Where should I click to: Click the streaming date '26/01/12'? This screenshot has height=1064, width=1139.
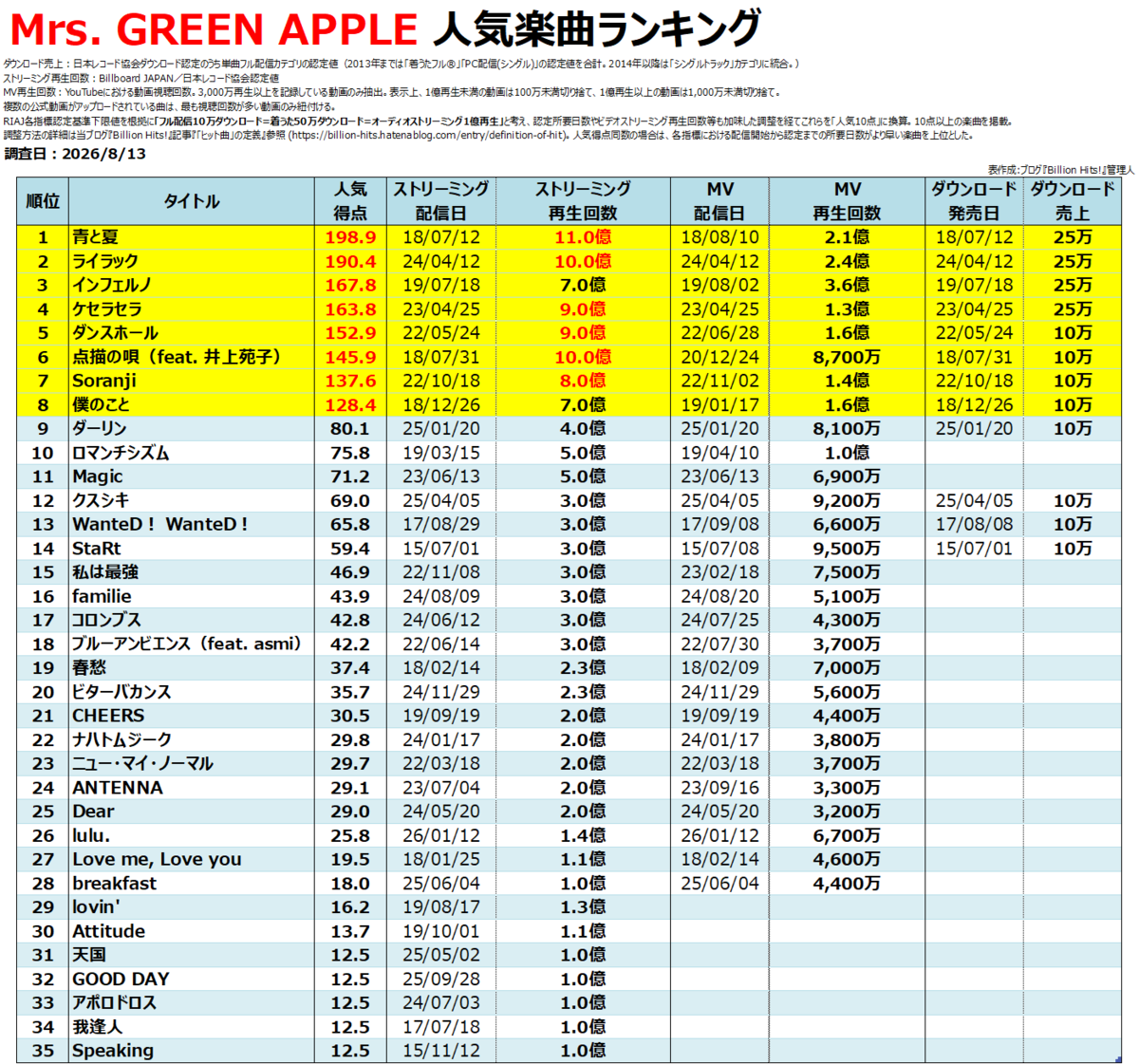click(x=441, y=835)
